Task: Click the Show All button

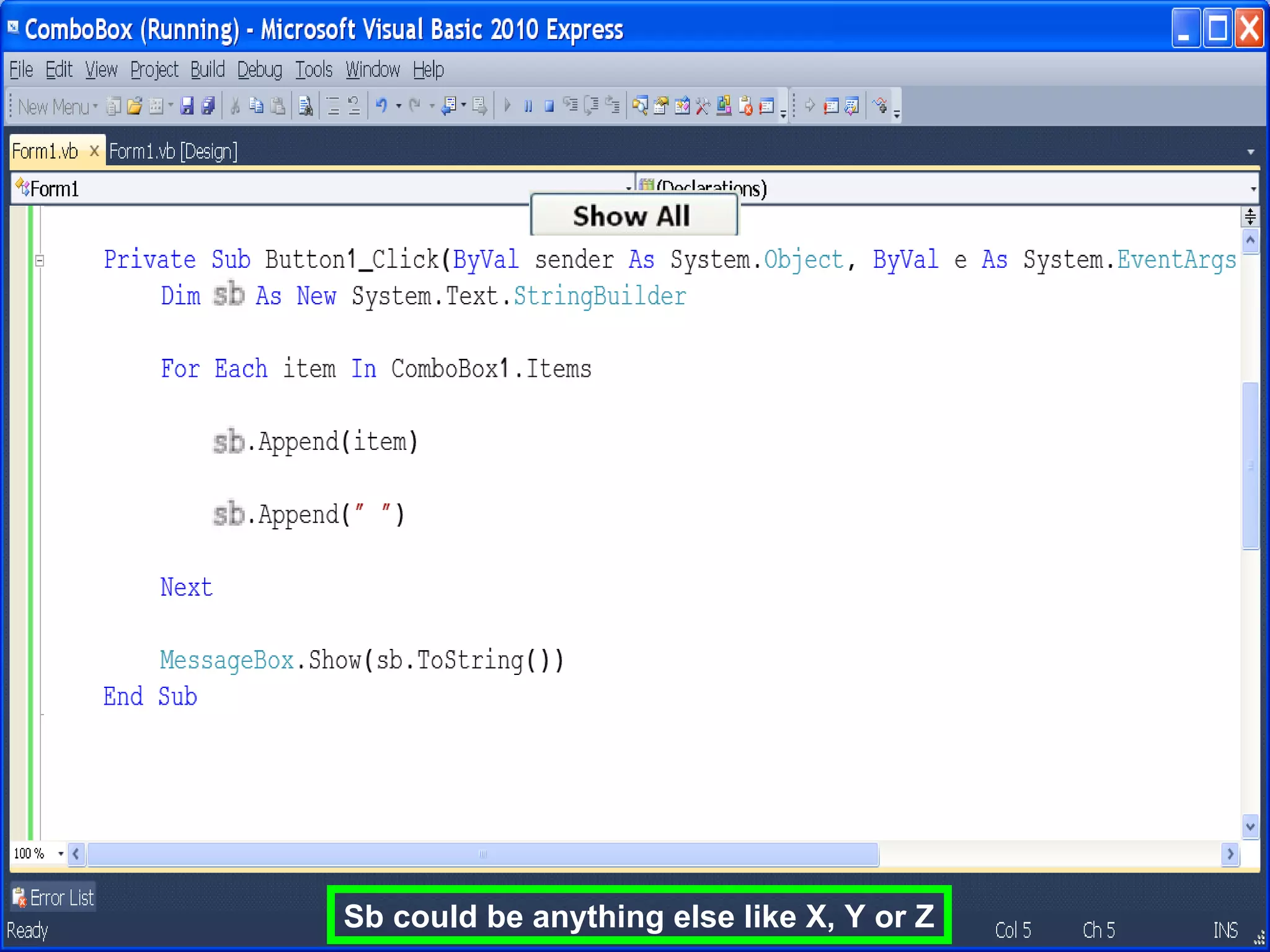Action: [x=633, y=216]
